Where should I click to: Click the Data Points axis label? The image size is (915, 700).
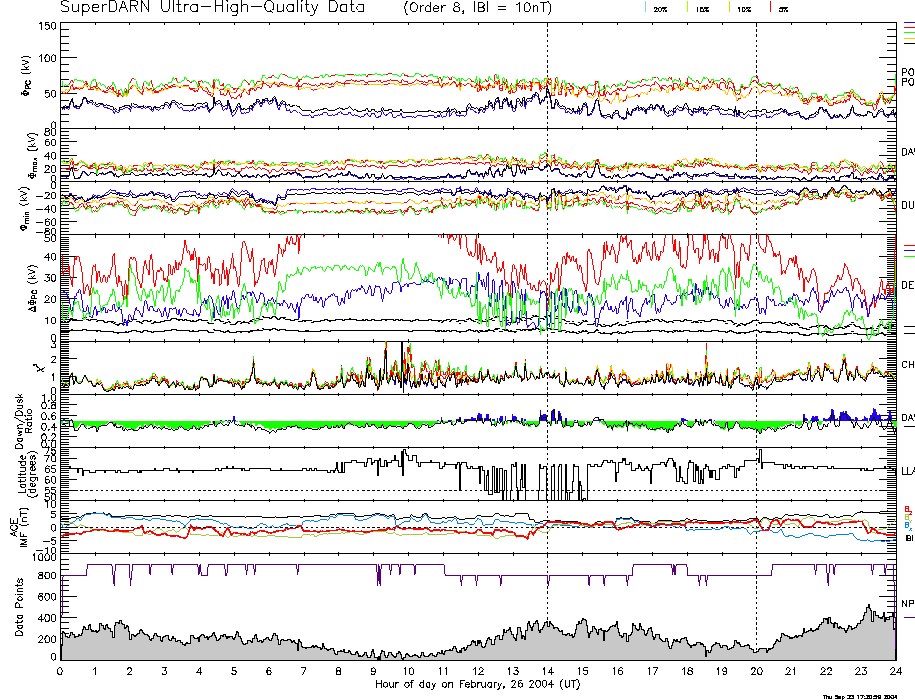tap(19, 607)
